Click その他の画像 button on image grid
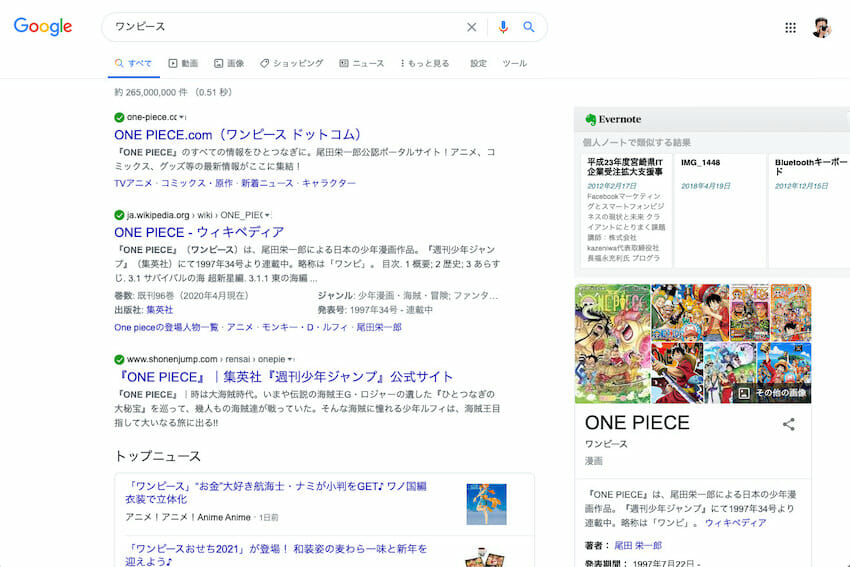Viewport: 850px width, 567px height. coord(772,392)
